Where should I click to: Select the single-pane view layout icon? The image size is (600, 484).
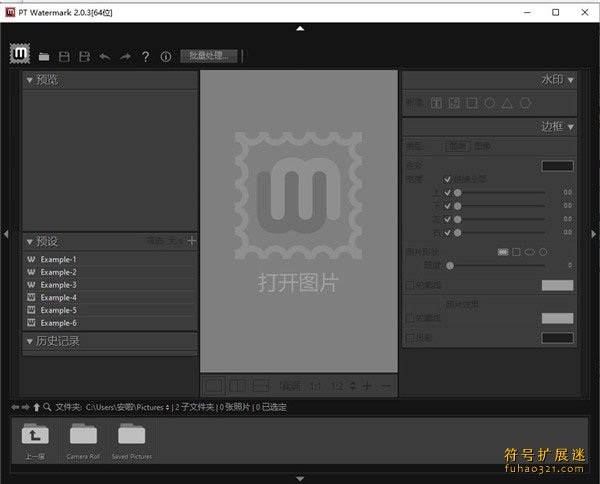[214, 386]
